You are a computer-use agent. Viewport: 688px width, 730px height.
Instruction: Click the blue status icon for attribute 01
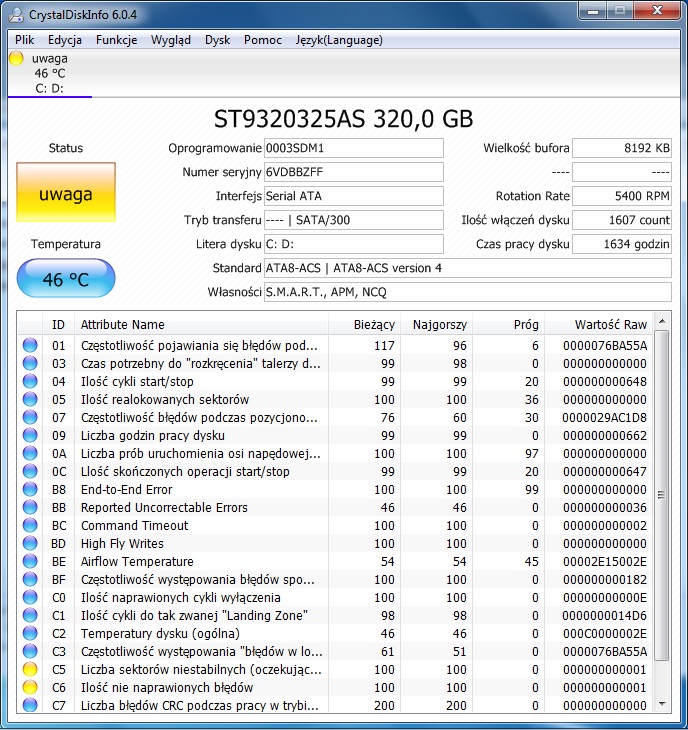(30, 345)
